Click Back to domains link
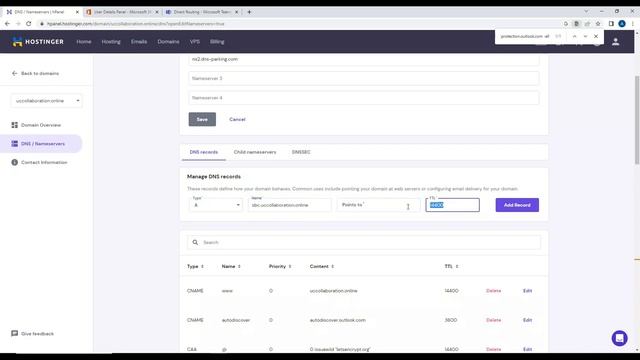This screenshot has width=640, height=360. (x=40, y=73)
